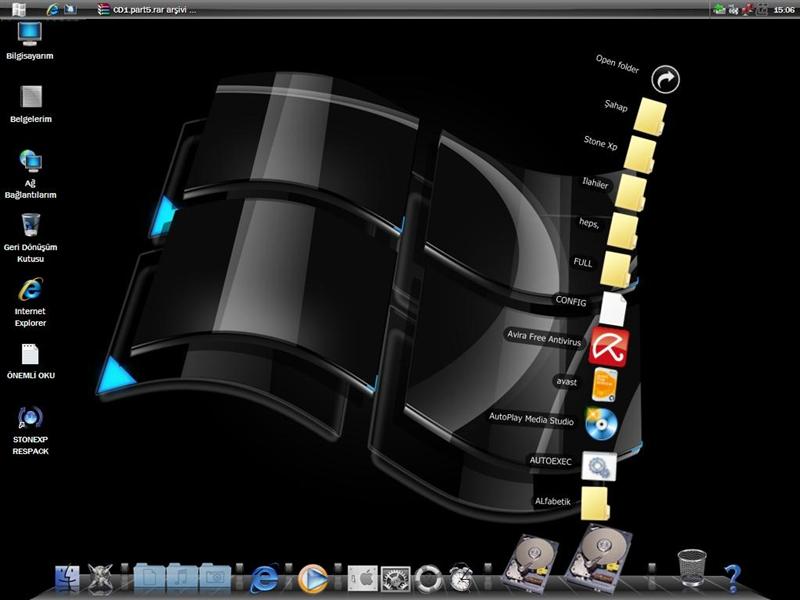This screenshot has height=600, width=800.
Task: Launch Internet Explorer from the dock
Action: coord(264,579)
